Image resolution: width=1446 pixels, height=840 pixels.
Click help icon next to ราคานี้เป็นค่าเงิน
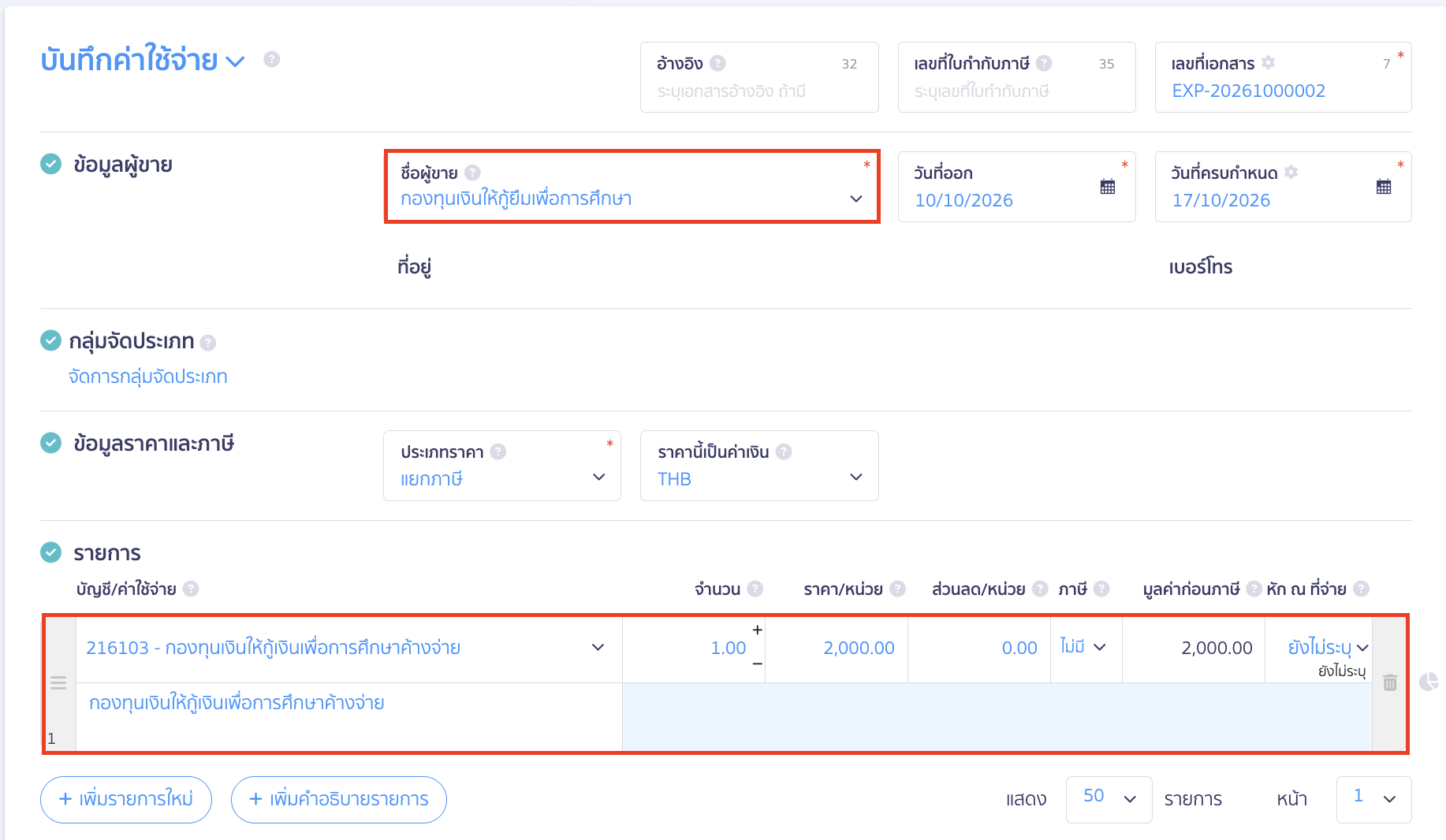(x=784, y=452)
